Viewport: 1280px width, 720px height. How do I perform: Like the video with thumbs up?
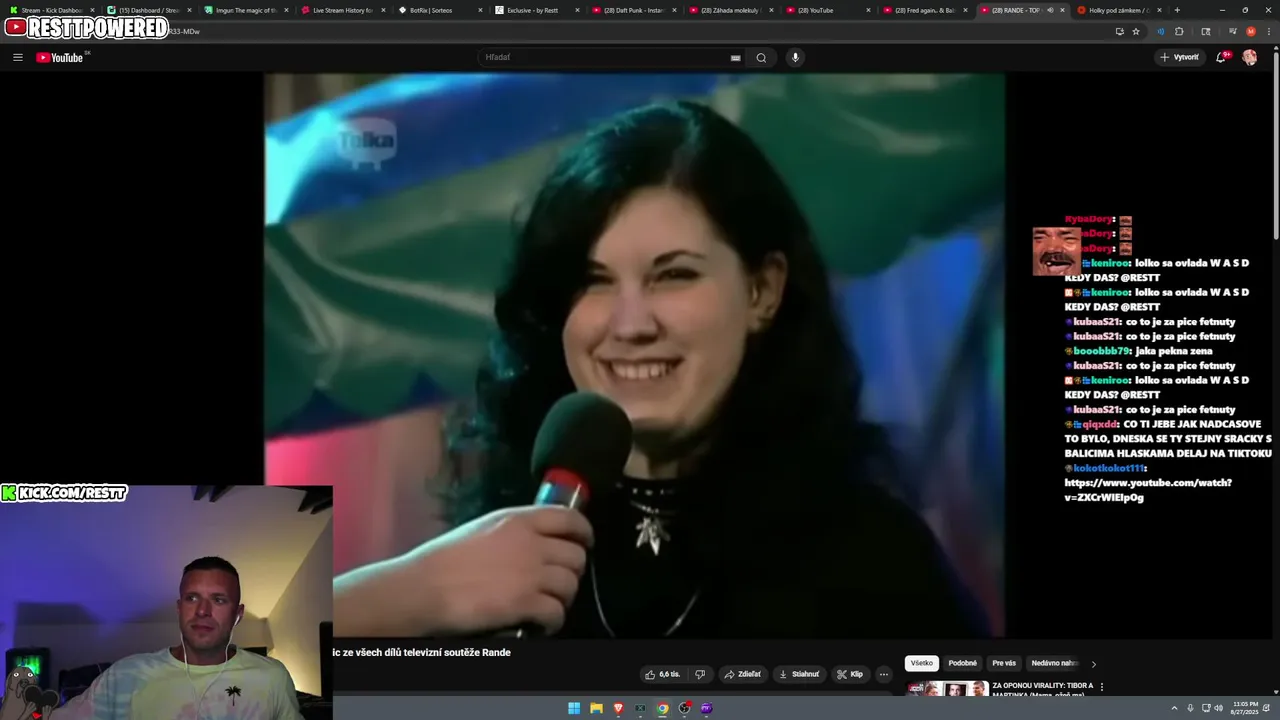[663, 674]
